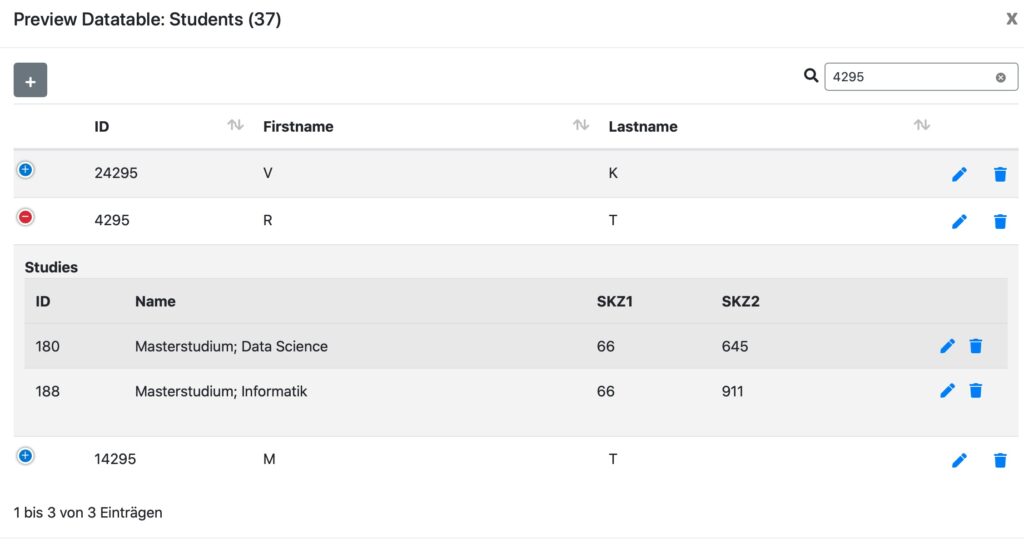Image resolution: width=1024 pixels, height=553 pixels.
Task: Edit the Masterstudium; Informatik study entry
Action: (x=948, y=391)
